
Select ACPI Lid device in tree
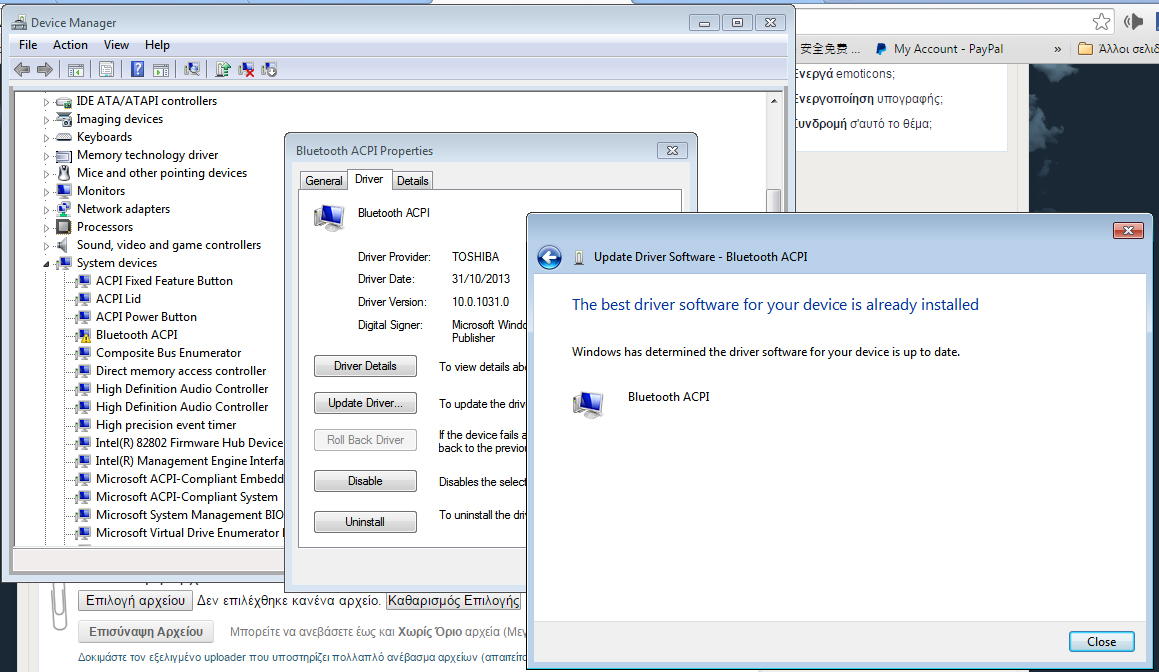[118, 299]
